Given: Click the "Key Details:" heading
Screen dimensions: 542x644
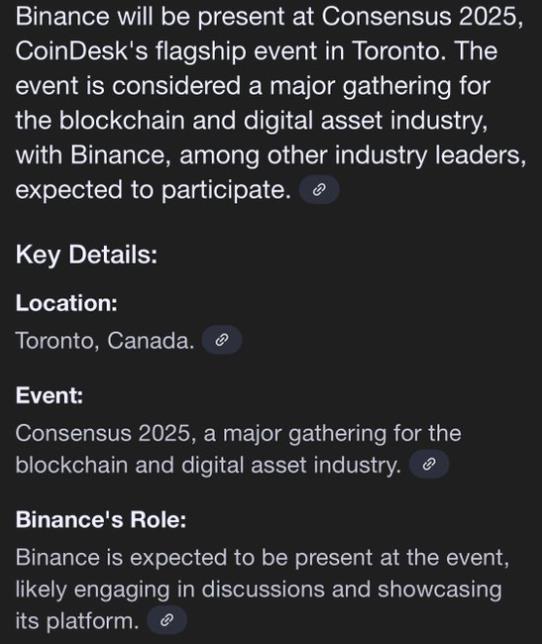Looking at the screenshot, I should (x=87, y=254).
